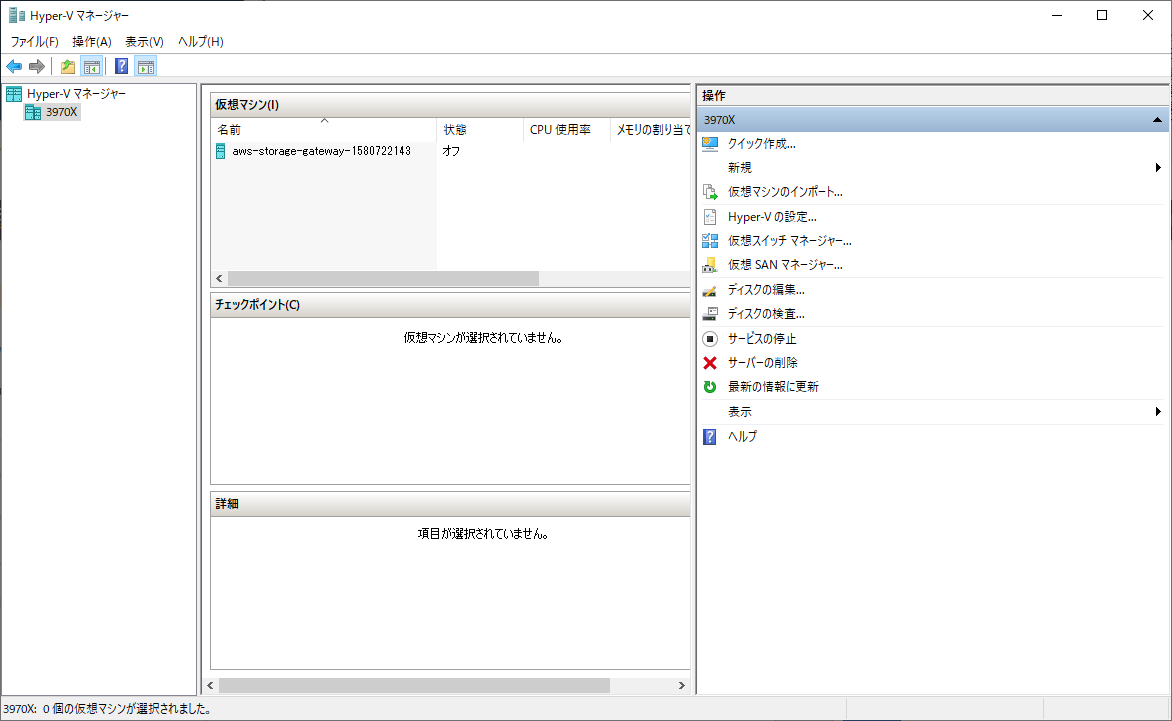Click the サービスの停止 stop icon
Screen dimensions: 1172x721
pyautogui.click(x=710, y=338)
